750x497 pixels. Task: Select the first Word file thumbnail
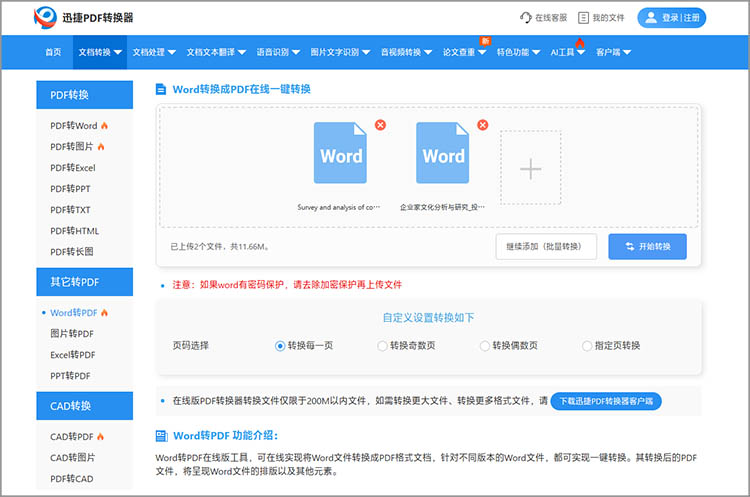click(x=340, y=153)
